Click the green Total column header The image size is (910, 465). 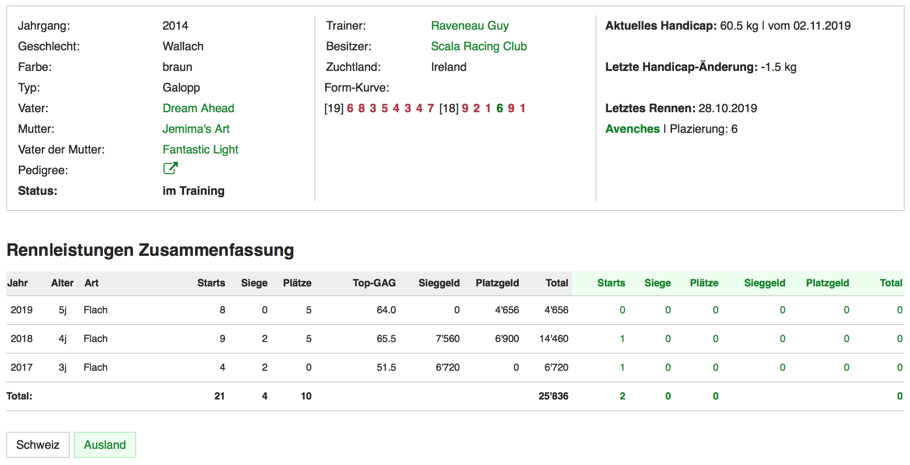click(890, 283)
